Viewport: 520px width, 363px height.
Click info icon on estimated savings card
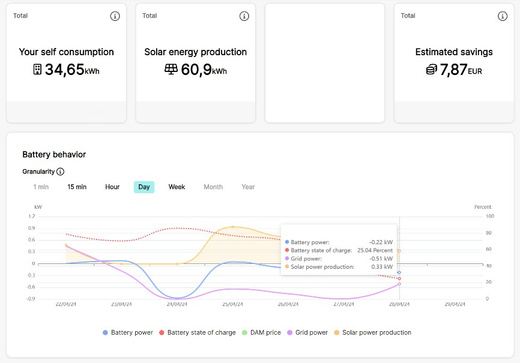coord(503,16)
